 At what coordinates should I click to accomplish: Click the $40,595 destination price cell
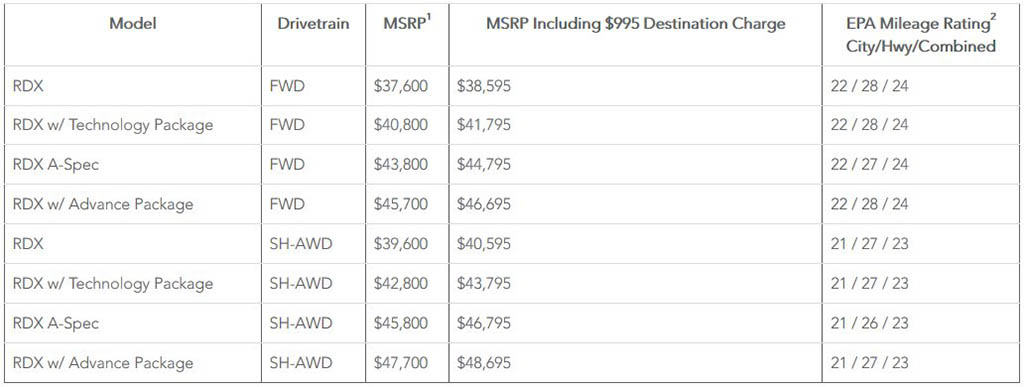pyautogui.click(x=484, y=244)
